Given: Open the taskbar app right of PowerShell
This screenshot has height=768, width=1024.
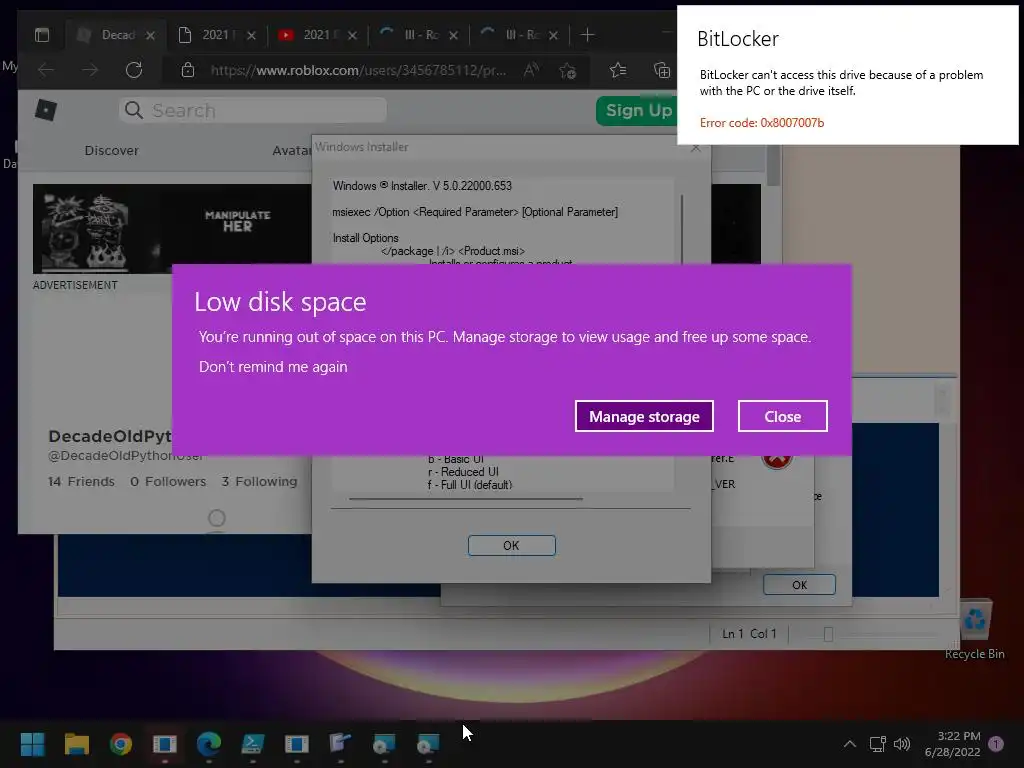Looking at the screenshot, I should (296, 744).
